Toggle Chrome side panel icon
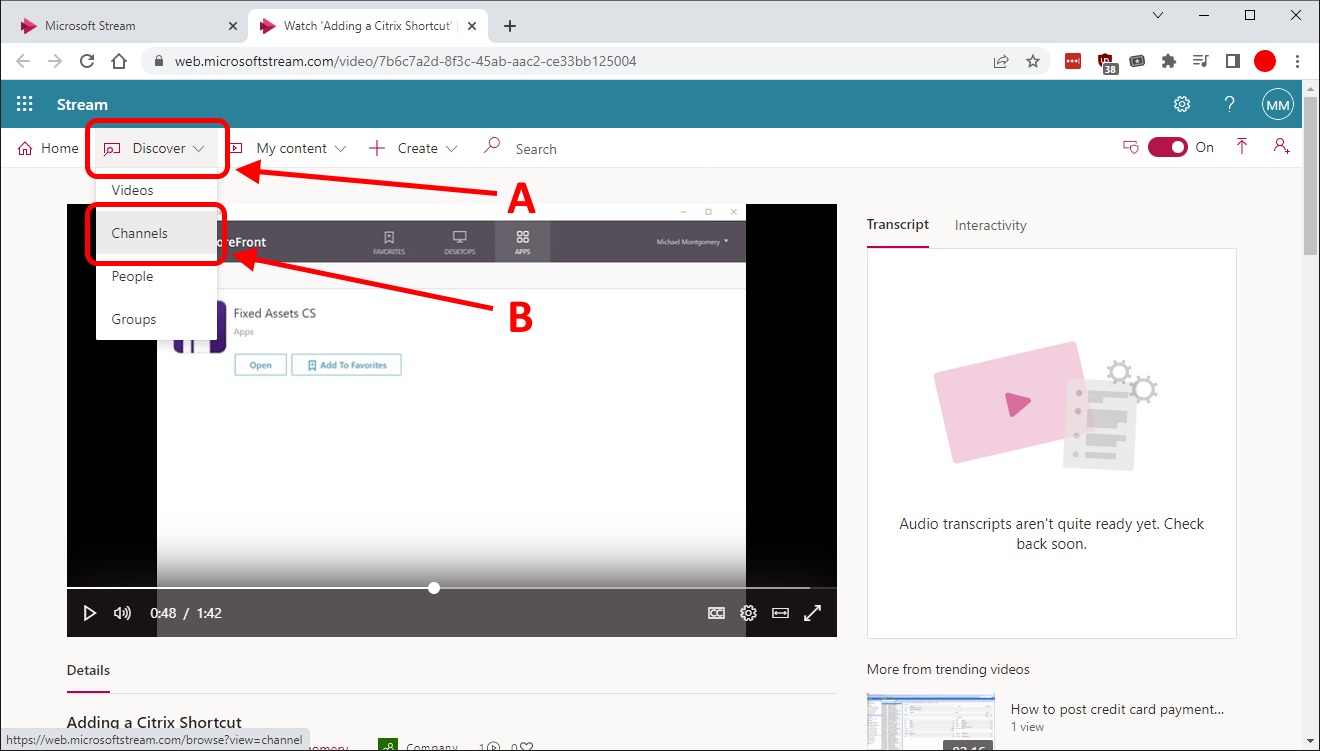 (x=1233, y=61)
